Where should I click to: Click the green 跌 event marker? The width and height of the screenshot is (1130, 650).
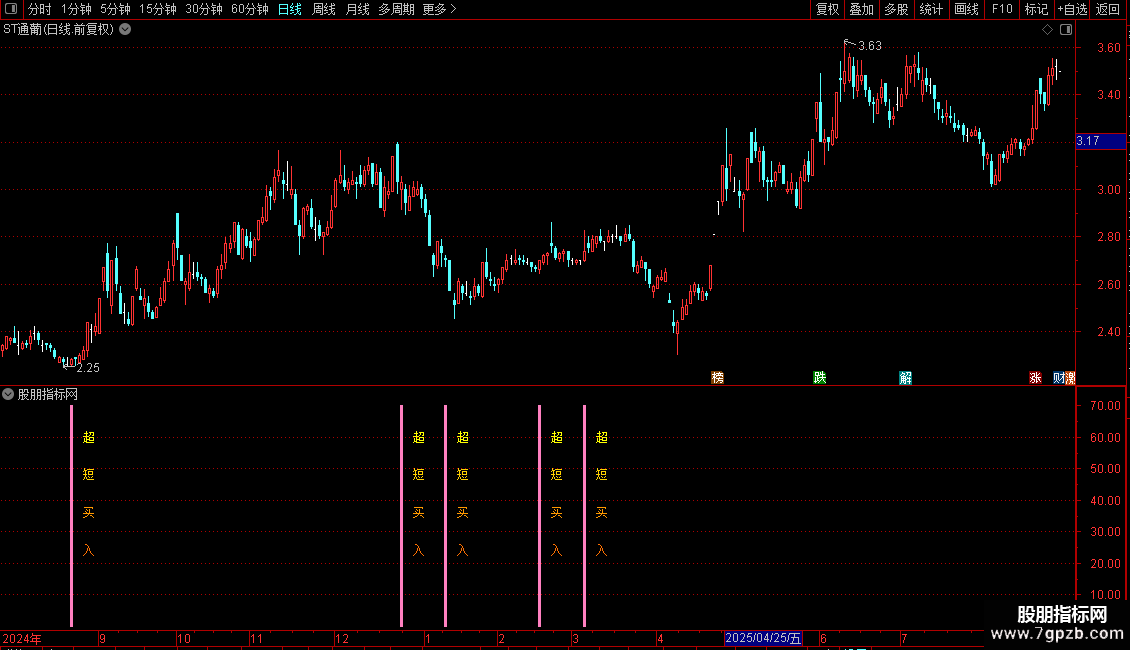pyautogui.click(x=819, y=378)
